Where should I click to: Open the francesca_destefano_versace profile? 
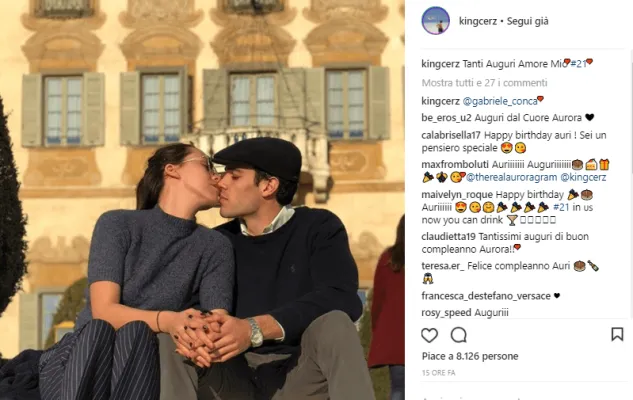click(x=486, y=296)
